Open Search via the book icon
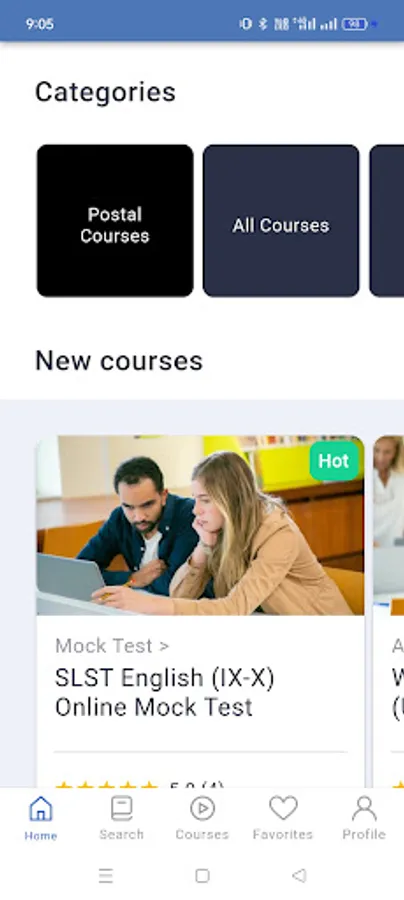The width and height of the screenshot is (404, 900). pyautogui.click(x=121, y=809)
